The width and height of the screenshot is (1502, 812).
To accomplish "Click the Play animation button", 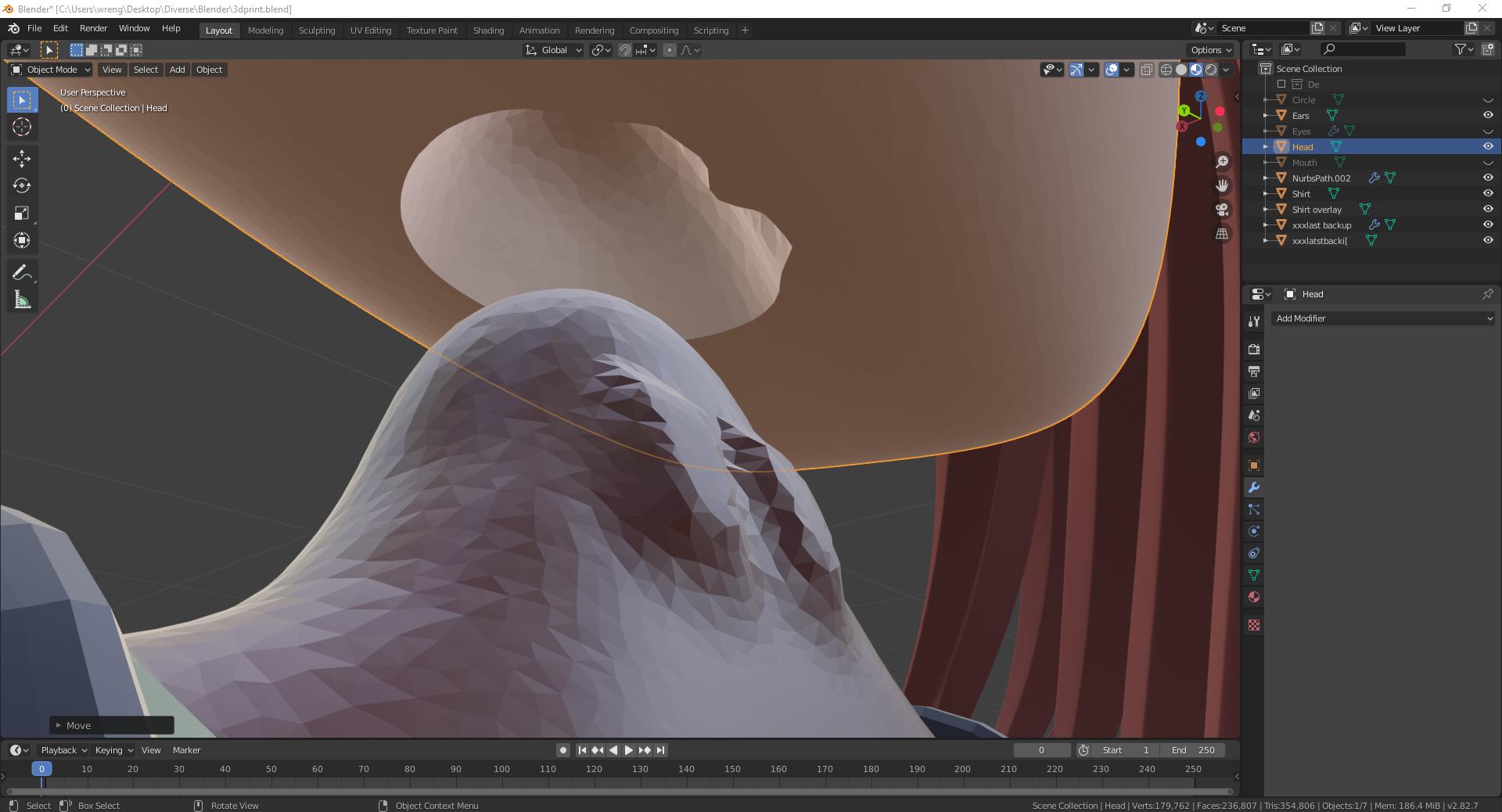I will tap(629, 750).
